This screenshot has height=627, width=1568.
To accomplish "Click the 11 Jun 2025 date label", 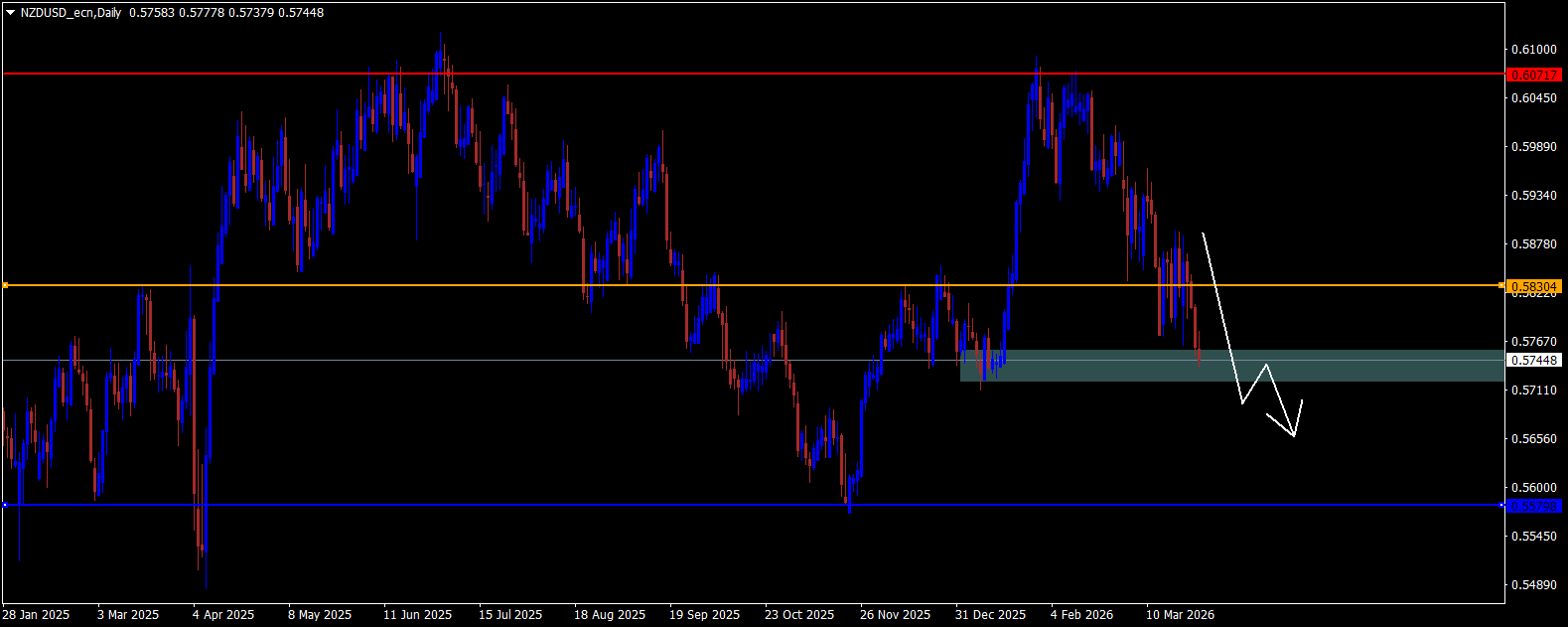I will point(418,615).
